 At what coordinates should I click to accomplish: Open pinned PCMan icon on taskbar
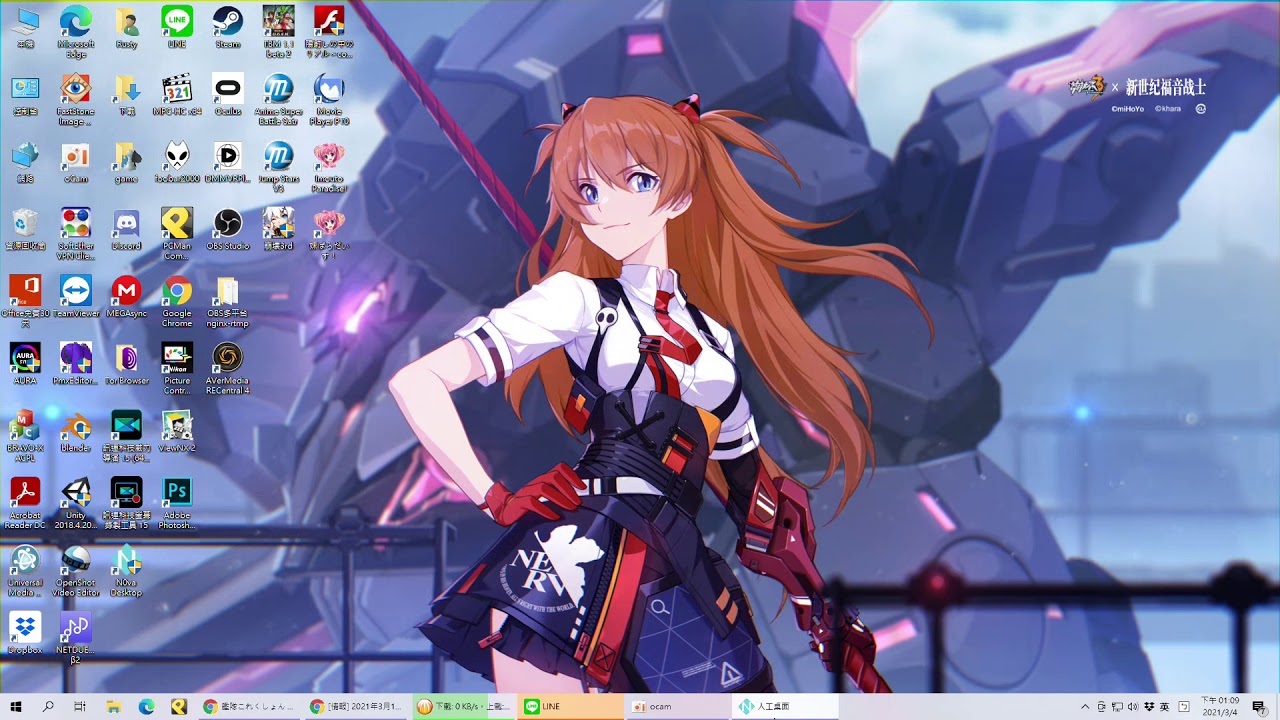(178, 706)
